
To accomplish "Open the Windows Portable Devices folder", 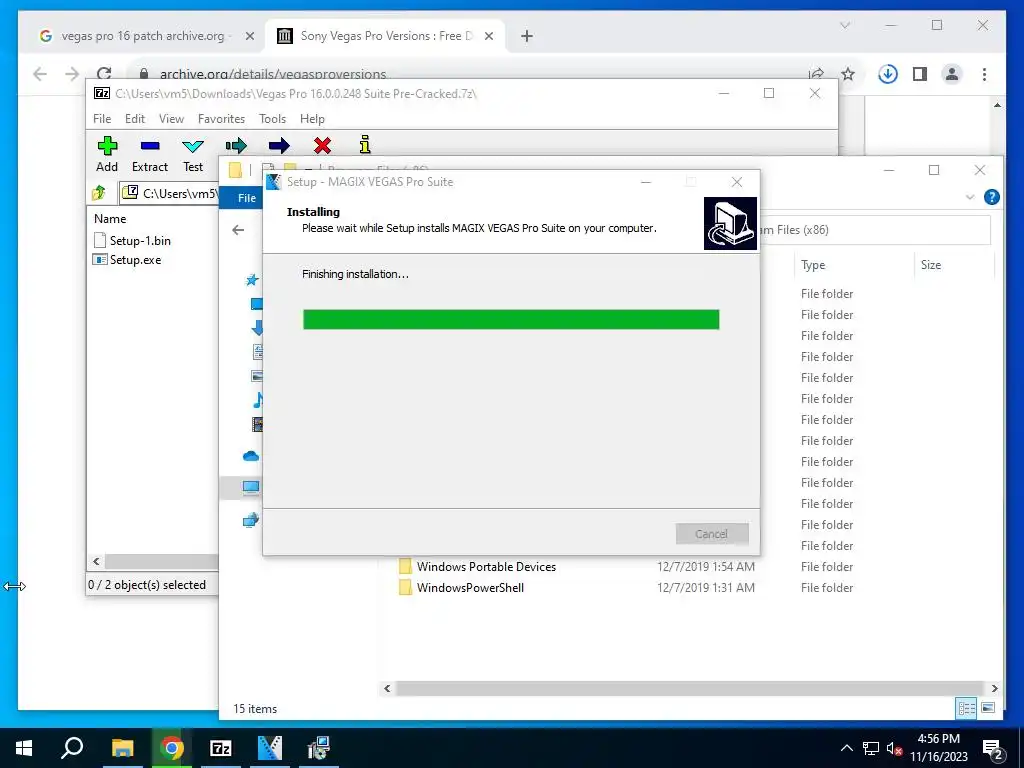I will click(x=487, y=567).
